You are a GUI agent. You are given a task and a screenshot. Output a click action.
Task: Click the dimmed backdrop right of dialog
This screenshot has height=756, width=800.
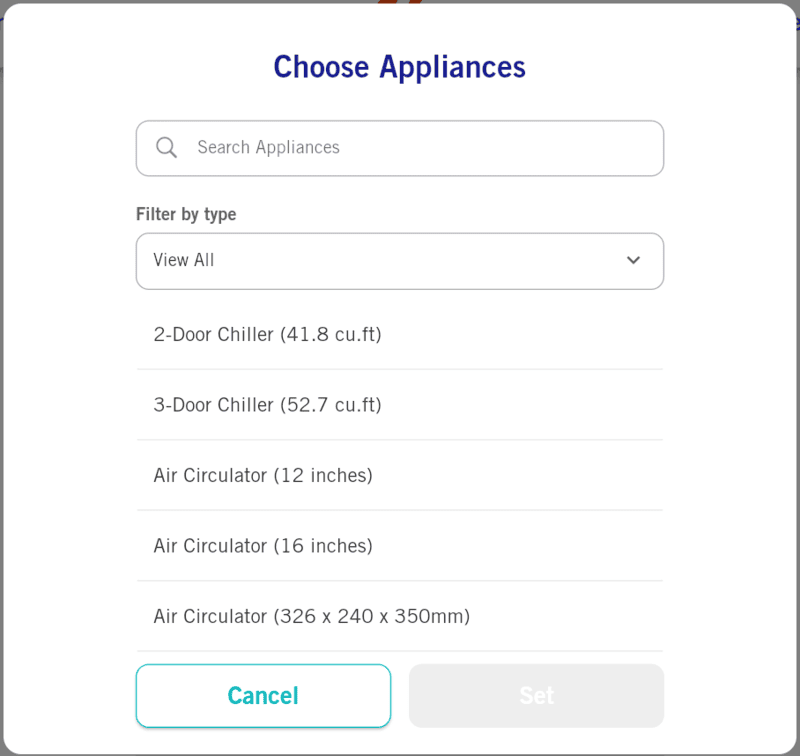[798, 400]
